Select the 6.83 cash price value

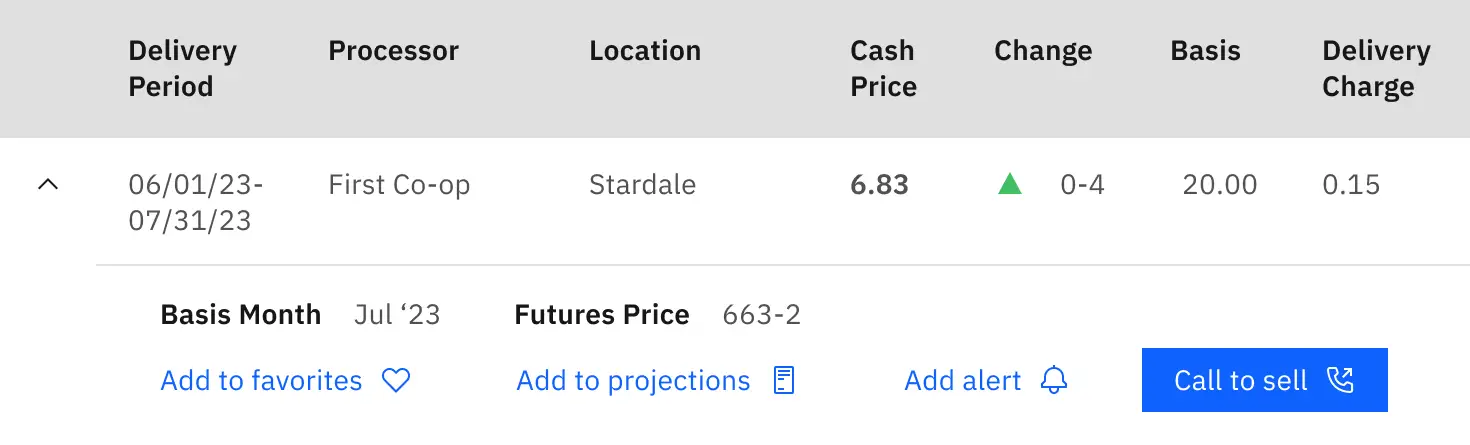879,185
